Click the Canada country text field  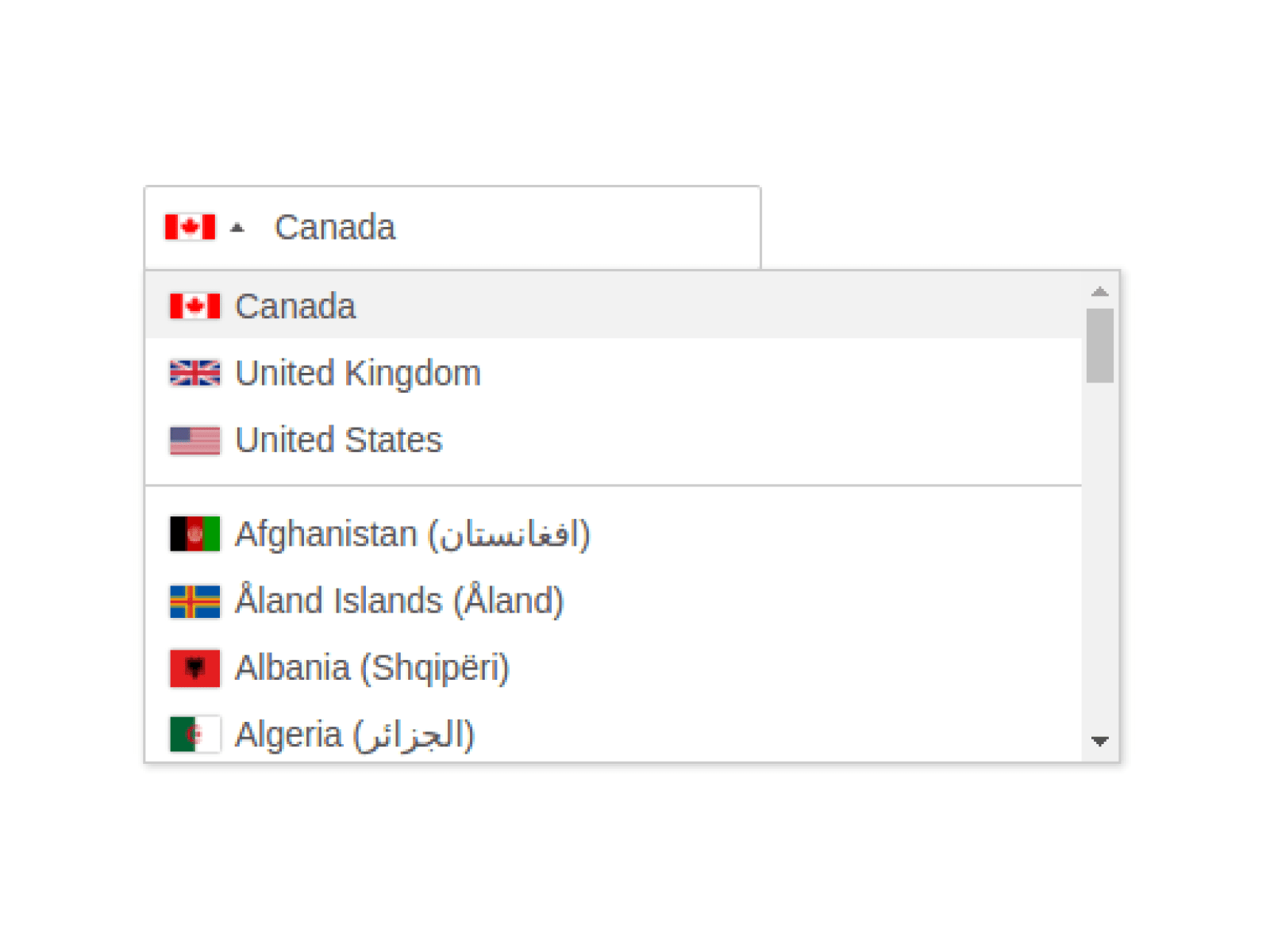click(x=508, y=228)
